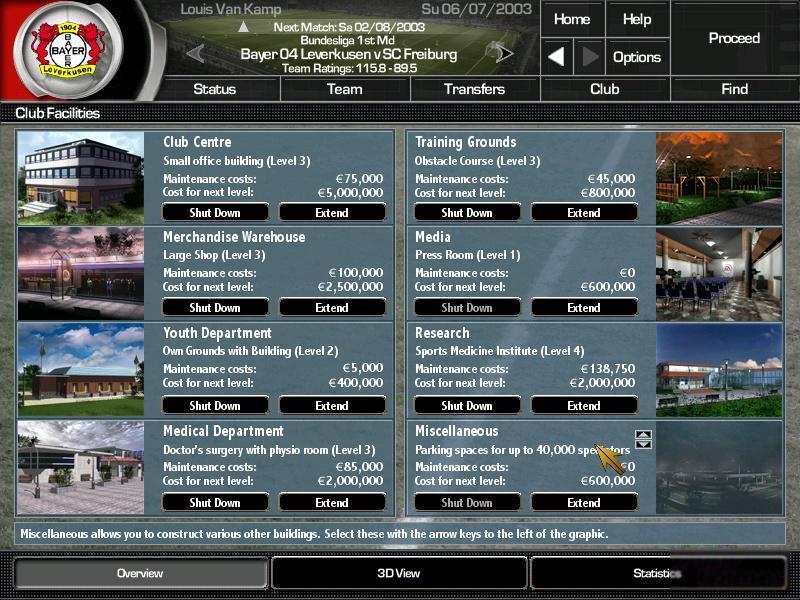
Task: Open the Club menu
Action: tap(605, 89)
